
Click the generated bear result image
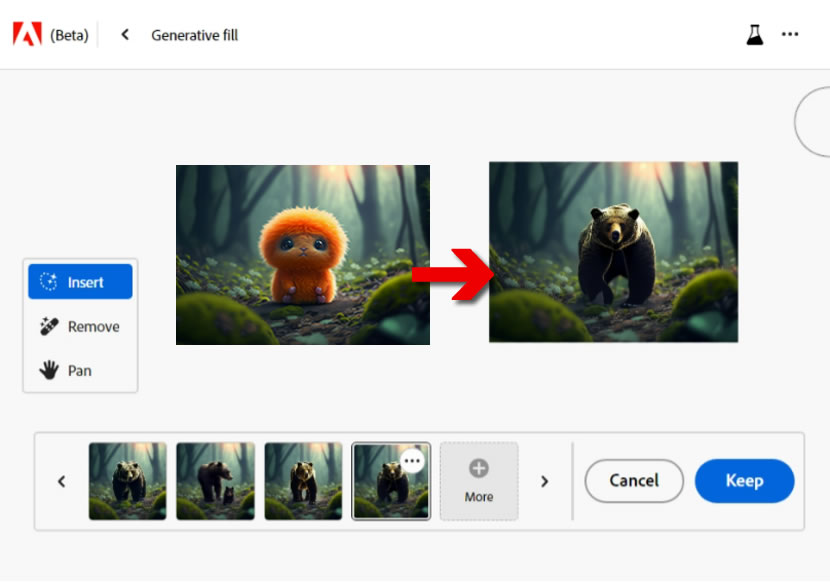613,252
